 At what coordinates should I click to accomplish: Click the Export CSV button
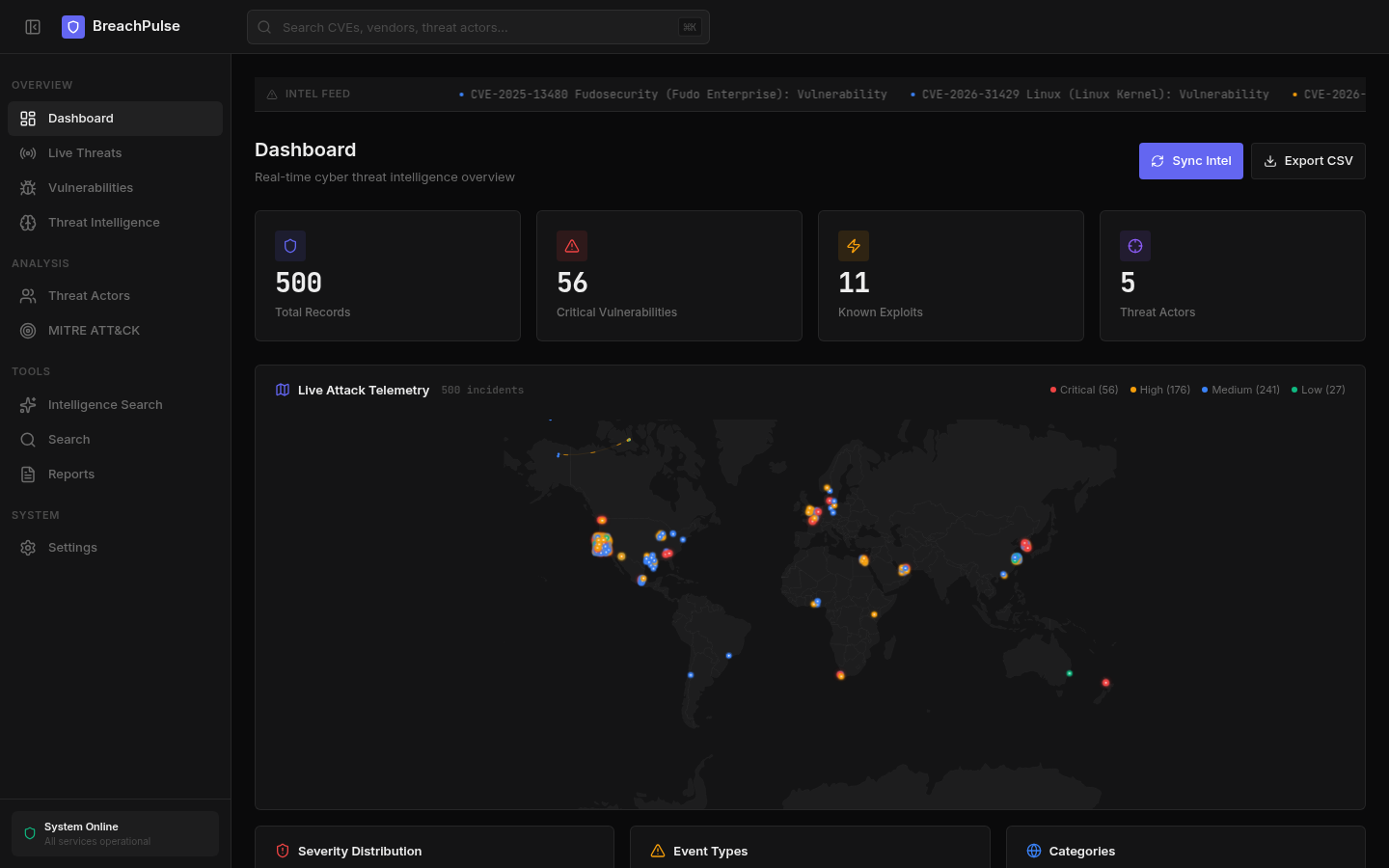(1308, 161)
